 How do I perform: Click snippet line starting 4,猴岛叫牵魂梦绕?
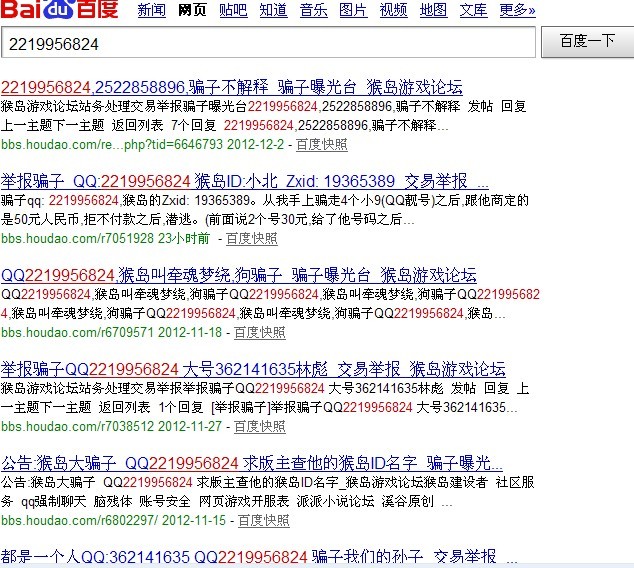click(x=253, y=313)
